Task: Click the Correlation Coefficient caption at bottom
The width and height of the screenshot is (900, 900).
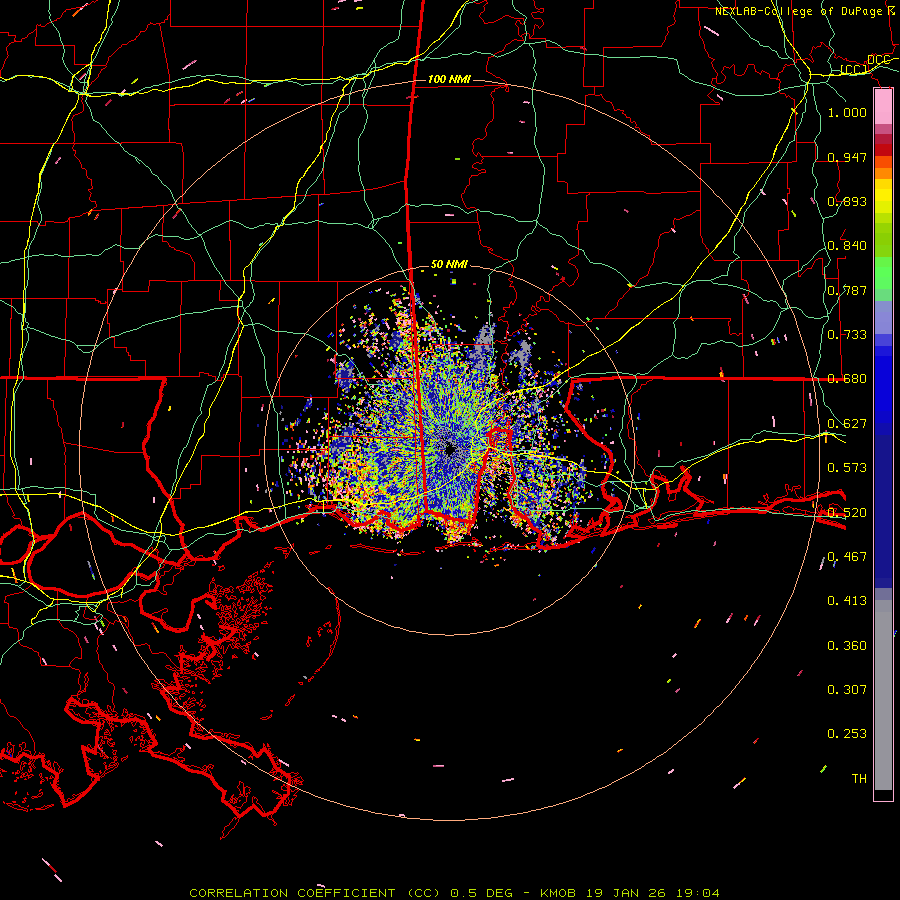Action: click(454, 893)
